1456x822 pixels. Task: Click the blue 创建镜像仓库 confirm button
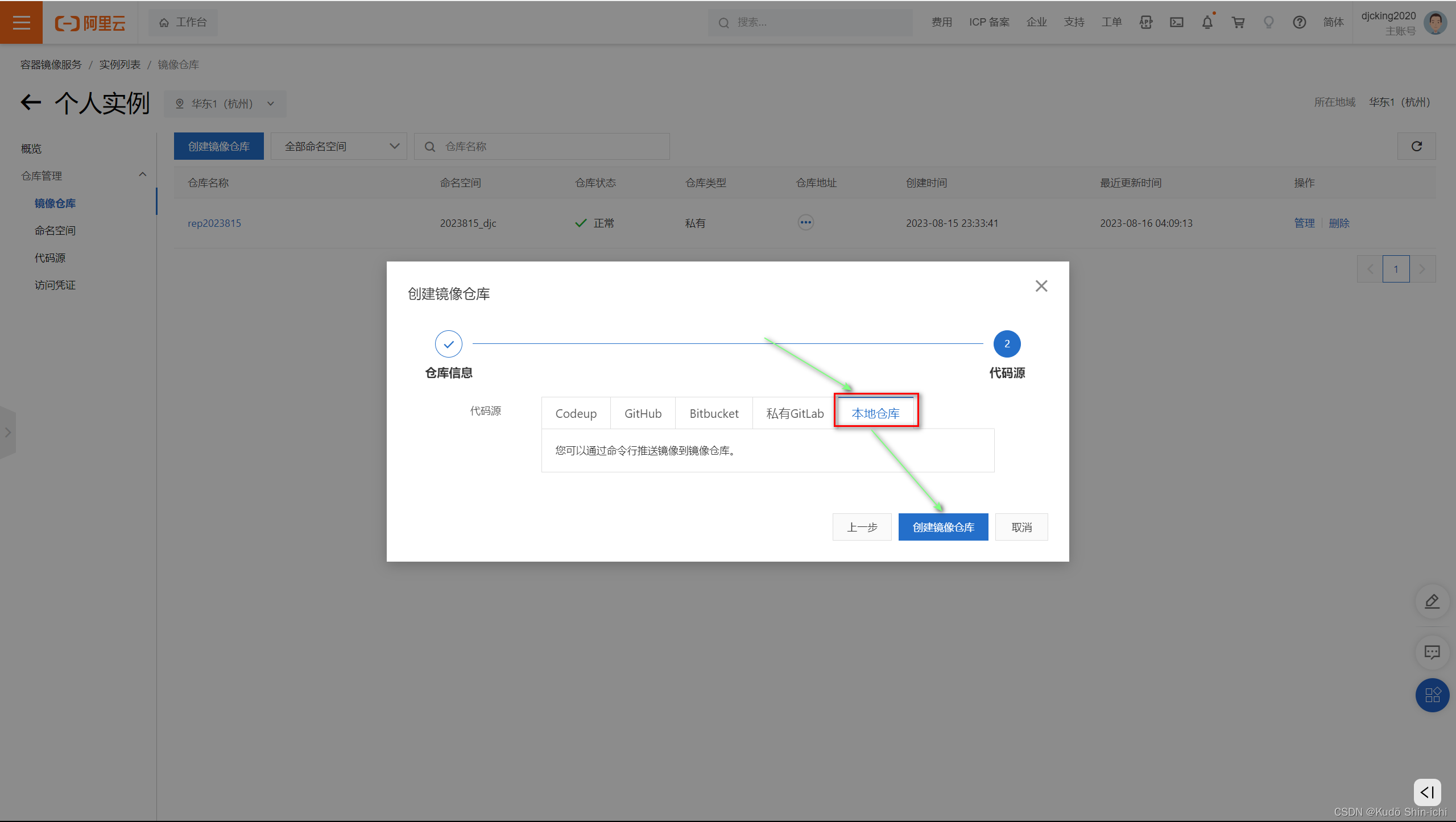[x=943, y=527]
